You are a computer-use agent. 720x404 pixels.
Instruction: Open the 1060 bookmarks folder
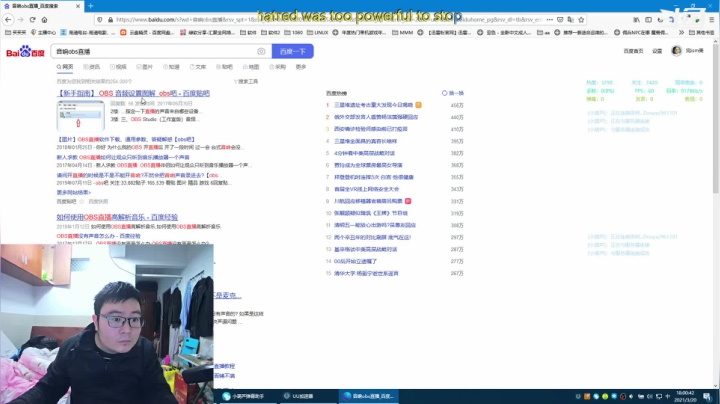click(x=294, y=33)
